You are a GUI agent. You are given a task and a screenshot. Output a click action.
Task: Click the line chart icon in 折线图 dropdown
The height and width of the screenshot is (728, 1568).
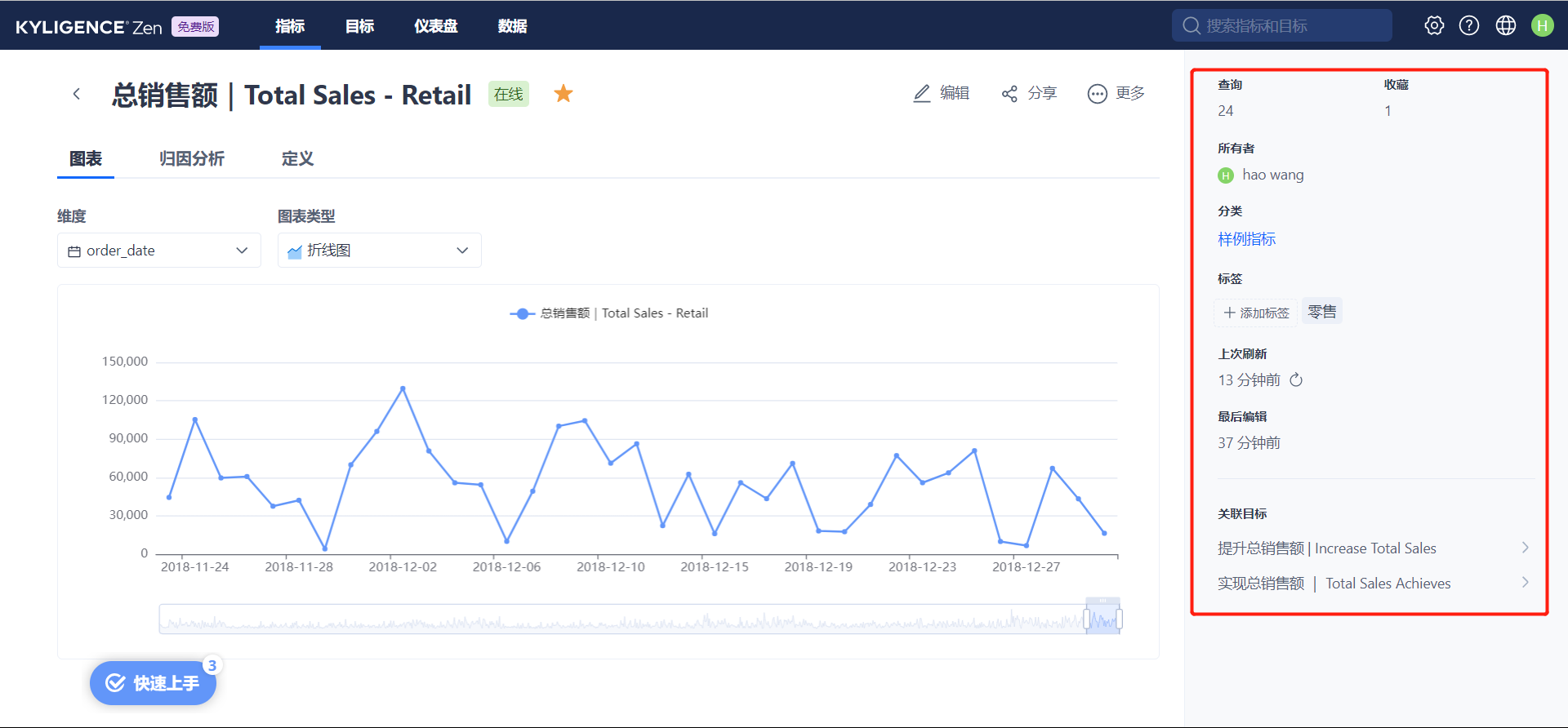coord(295,251)
